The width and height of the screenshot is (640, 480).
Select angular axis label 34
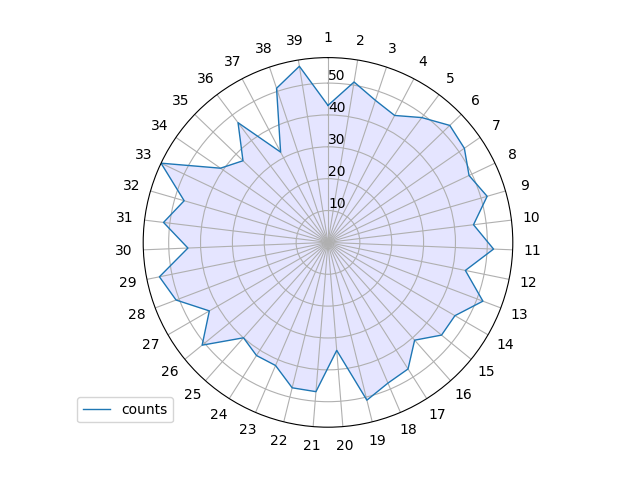click(159, 125)
